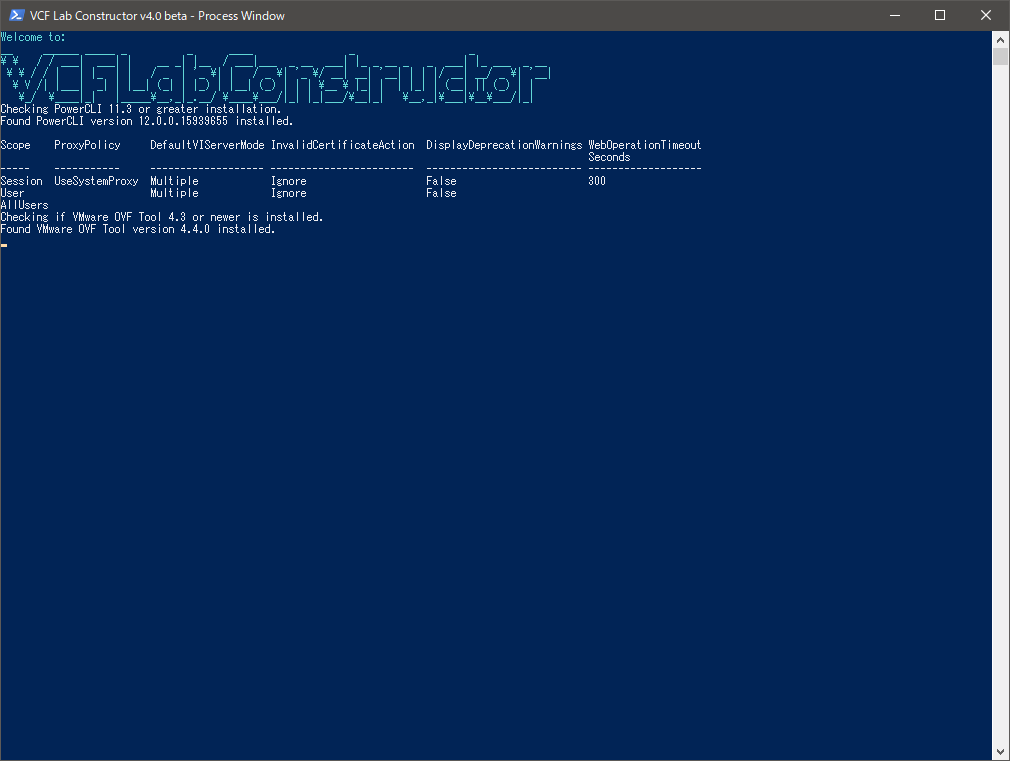The width and height of the screenshot is (1010, 761).
Task: Click the Scope column header
Action: coord(16,145)
